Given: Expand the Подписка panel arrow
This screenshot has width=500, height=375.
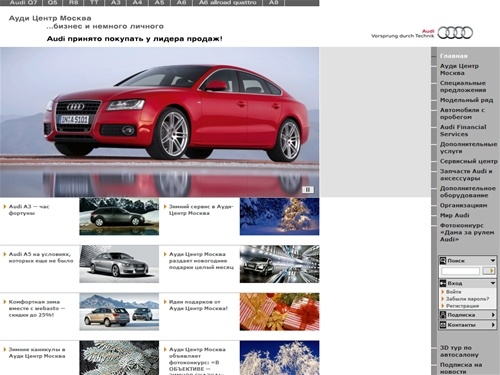Looking at the screenshot, I should [493, 315].
